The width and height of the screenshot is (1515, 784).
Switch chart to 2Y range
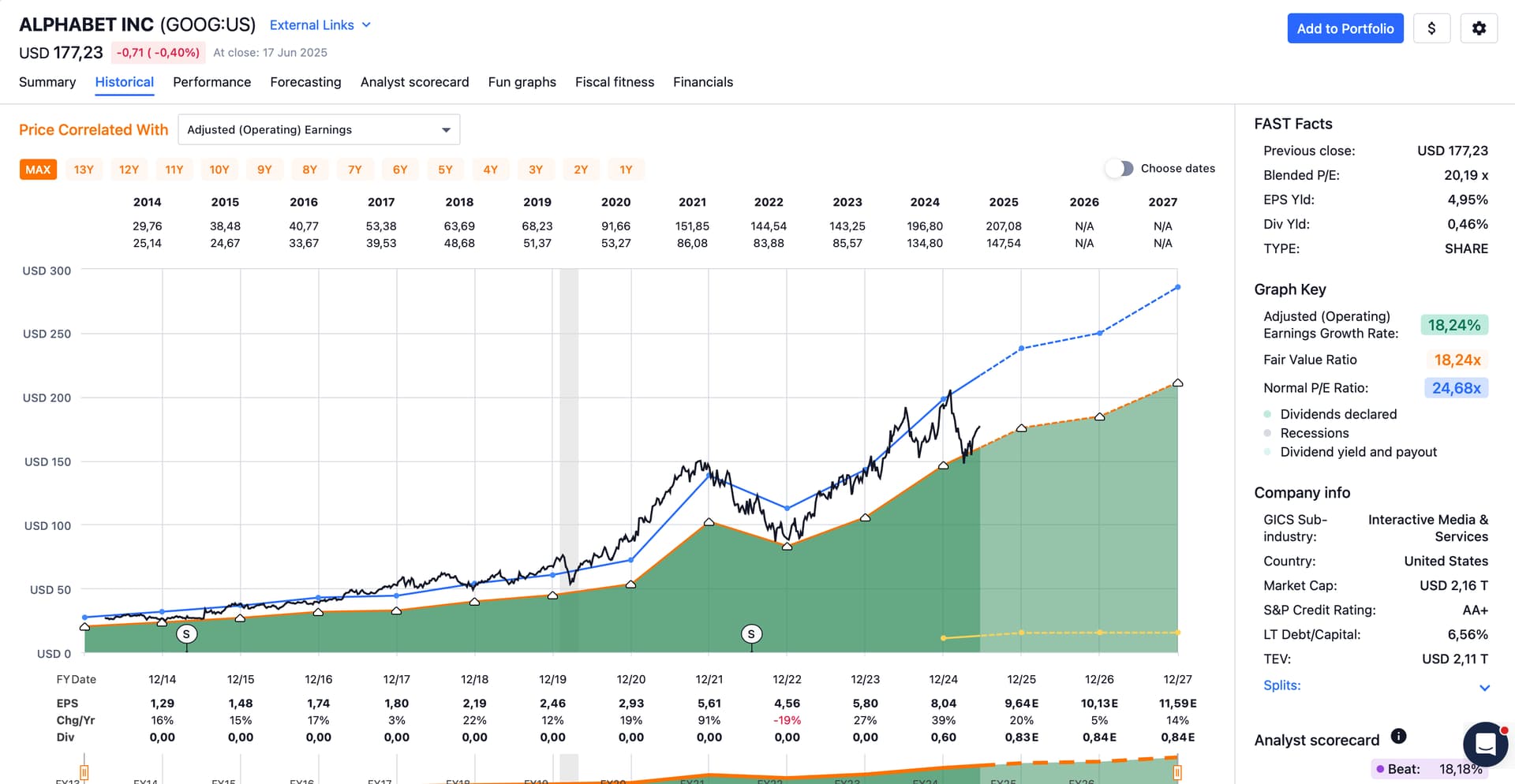[581, 170]
